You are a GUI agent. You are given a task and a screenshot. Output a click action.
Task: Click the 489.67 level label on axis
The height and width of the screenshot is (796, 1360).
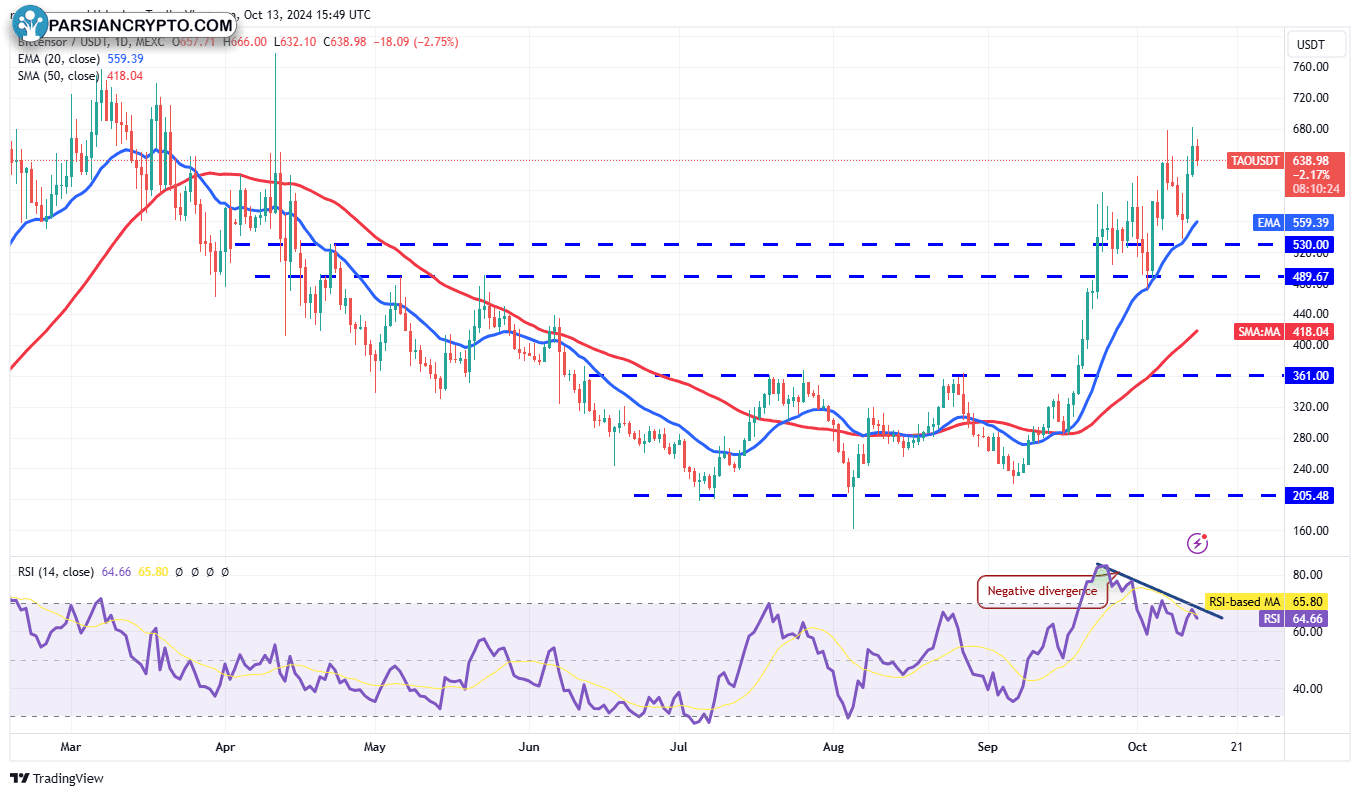[x=1311, y=277]
